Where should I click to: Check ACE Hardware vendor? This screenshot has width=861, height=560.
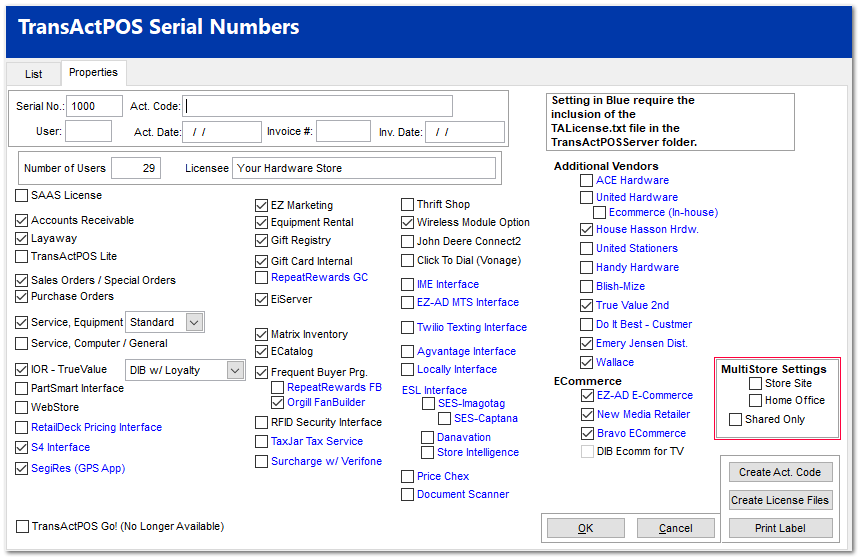point(586,181)
